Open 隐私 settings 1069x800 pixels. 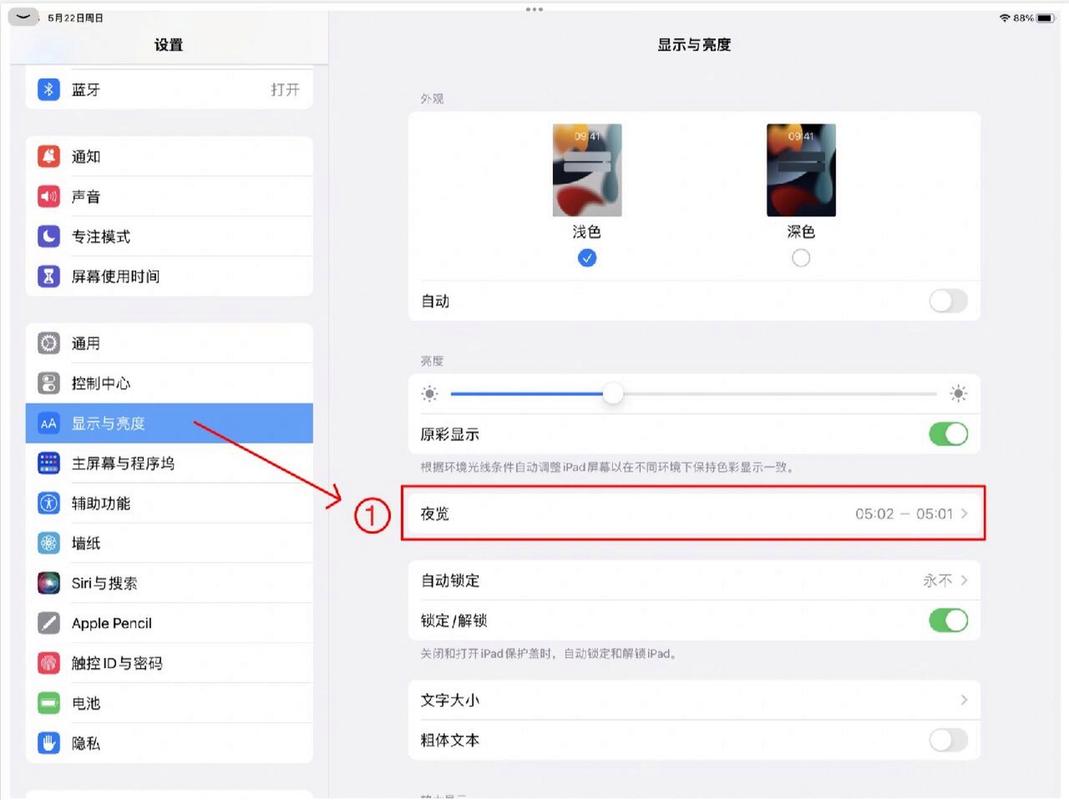[169, 743]
